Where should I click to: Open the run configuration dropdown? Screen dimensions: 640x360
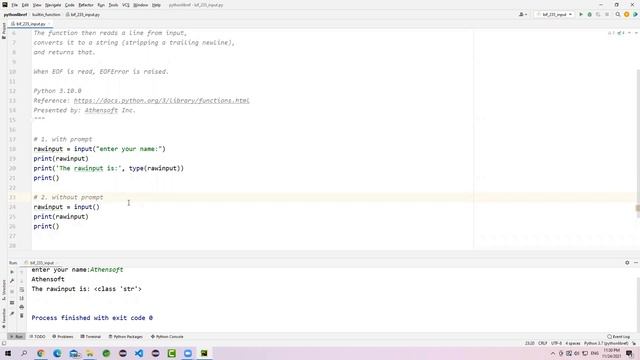[554, 14]
